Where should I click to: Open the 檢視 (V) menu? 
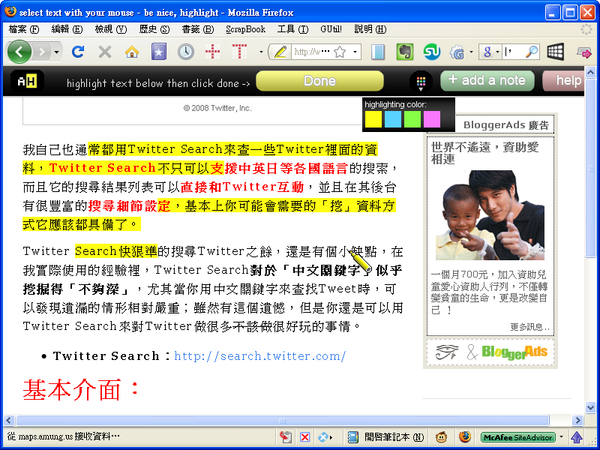coord(111,29)
